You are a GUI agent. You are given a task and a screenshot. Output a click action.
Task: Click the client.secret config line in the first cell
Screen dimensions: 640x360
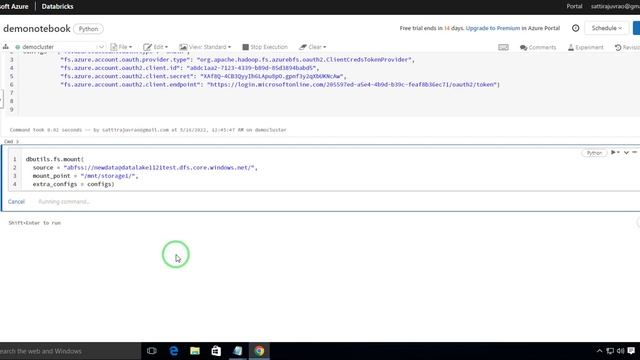click(x=203, y=76)
